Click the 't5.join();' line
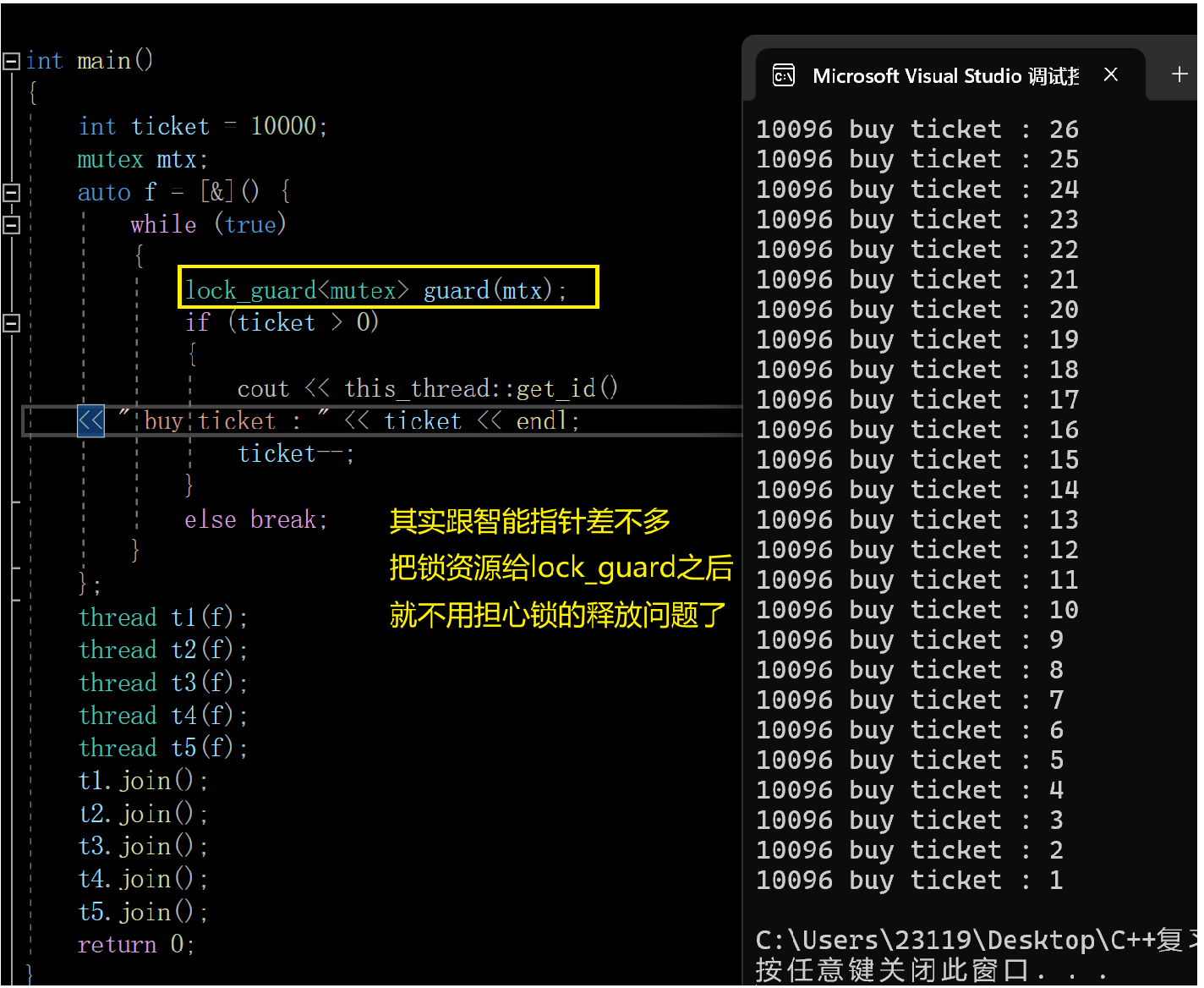This screenshot has height=988, width=1204. pyautogui.click(x=143, y=913)
